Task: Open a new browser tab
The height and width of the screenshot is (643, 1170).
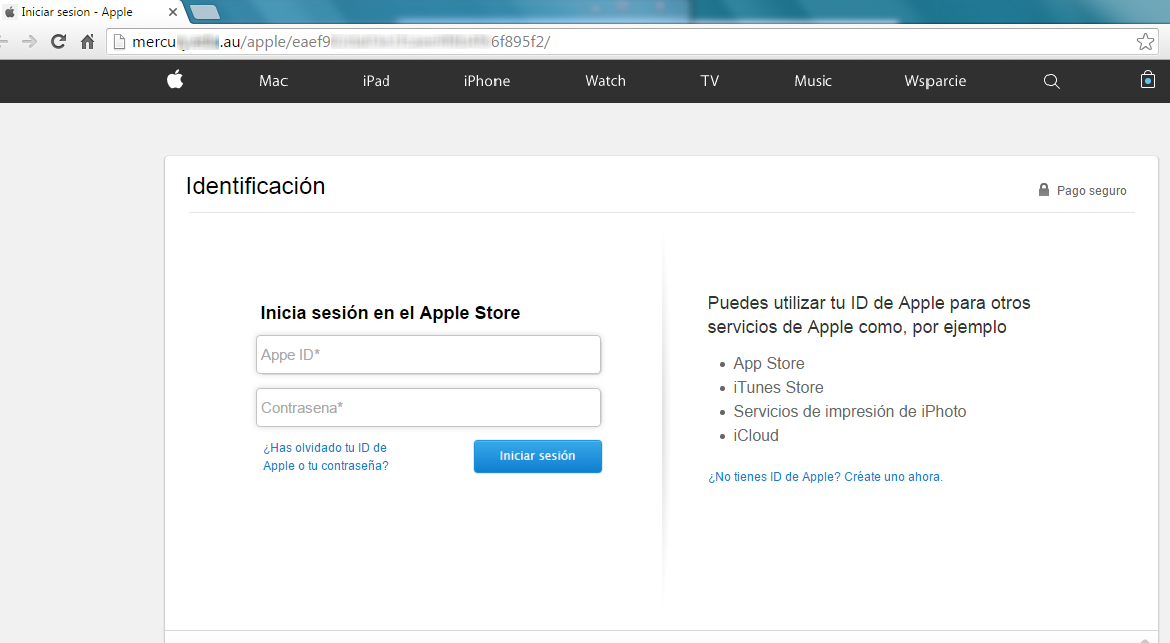Action: tap(204, 12)
